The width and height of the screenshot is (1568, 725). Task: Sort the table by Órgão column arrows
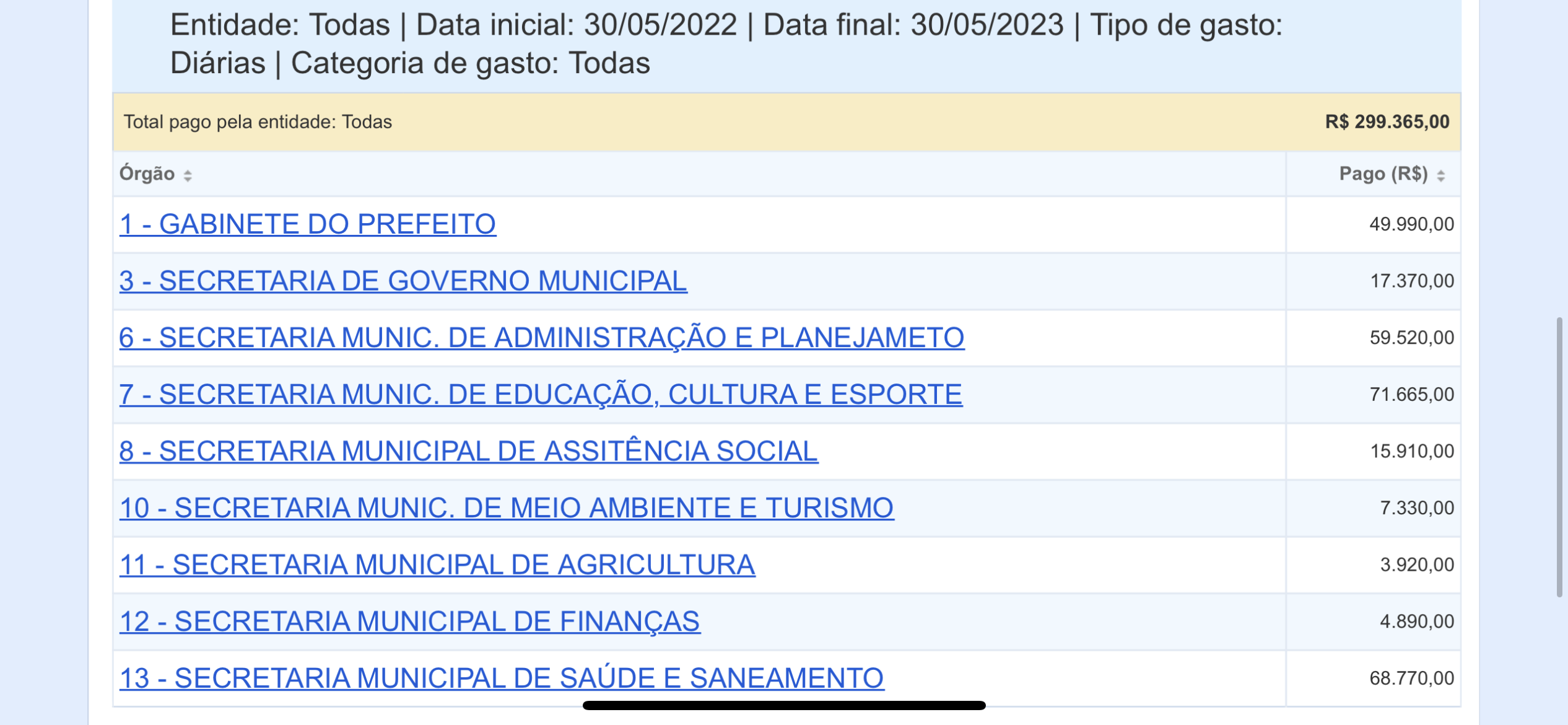tap(188, 175)
